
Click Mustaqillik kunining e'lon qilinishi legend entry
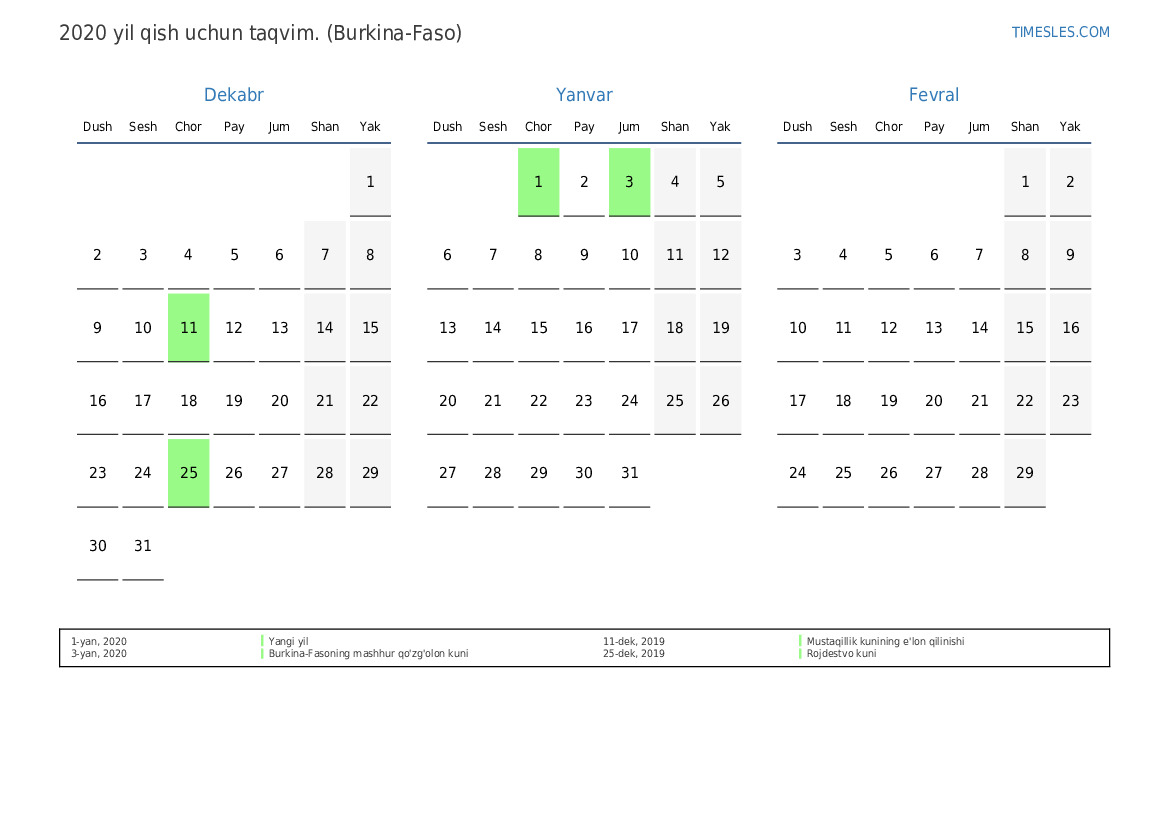pyautogui.click(x=885, y=642)
